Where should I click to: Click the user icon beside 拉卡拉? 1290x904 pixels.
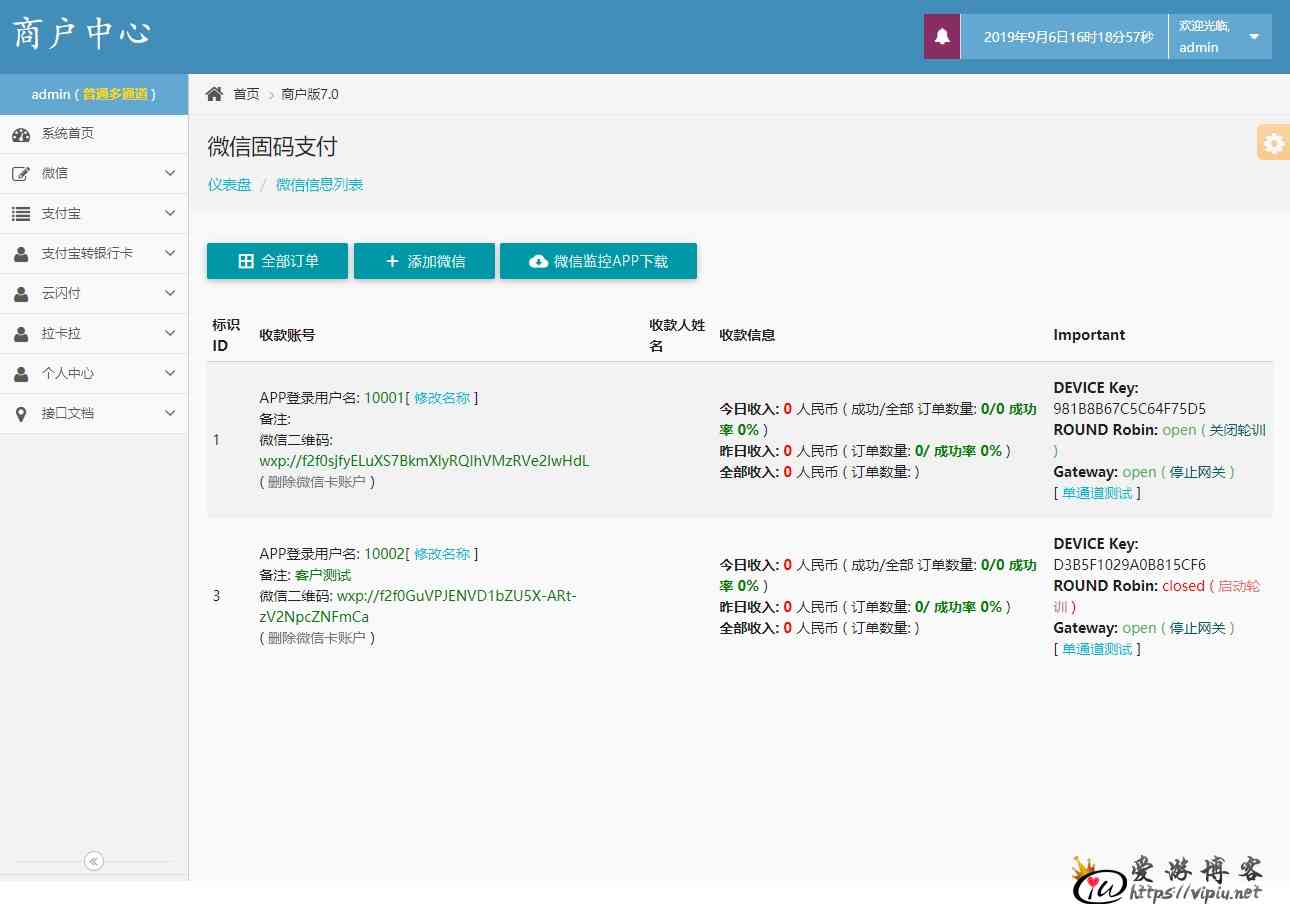pos(21,334)
